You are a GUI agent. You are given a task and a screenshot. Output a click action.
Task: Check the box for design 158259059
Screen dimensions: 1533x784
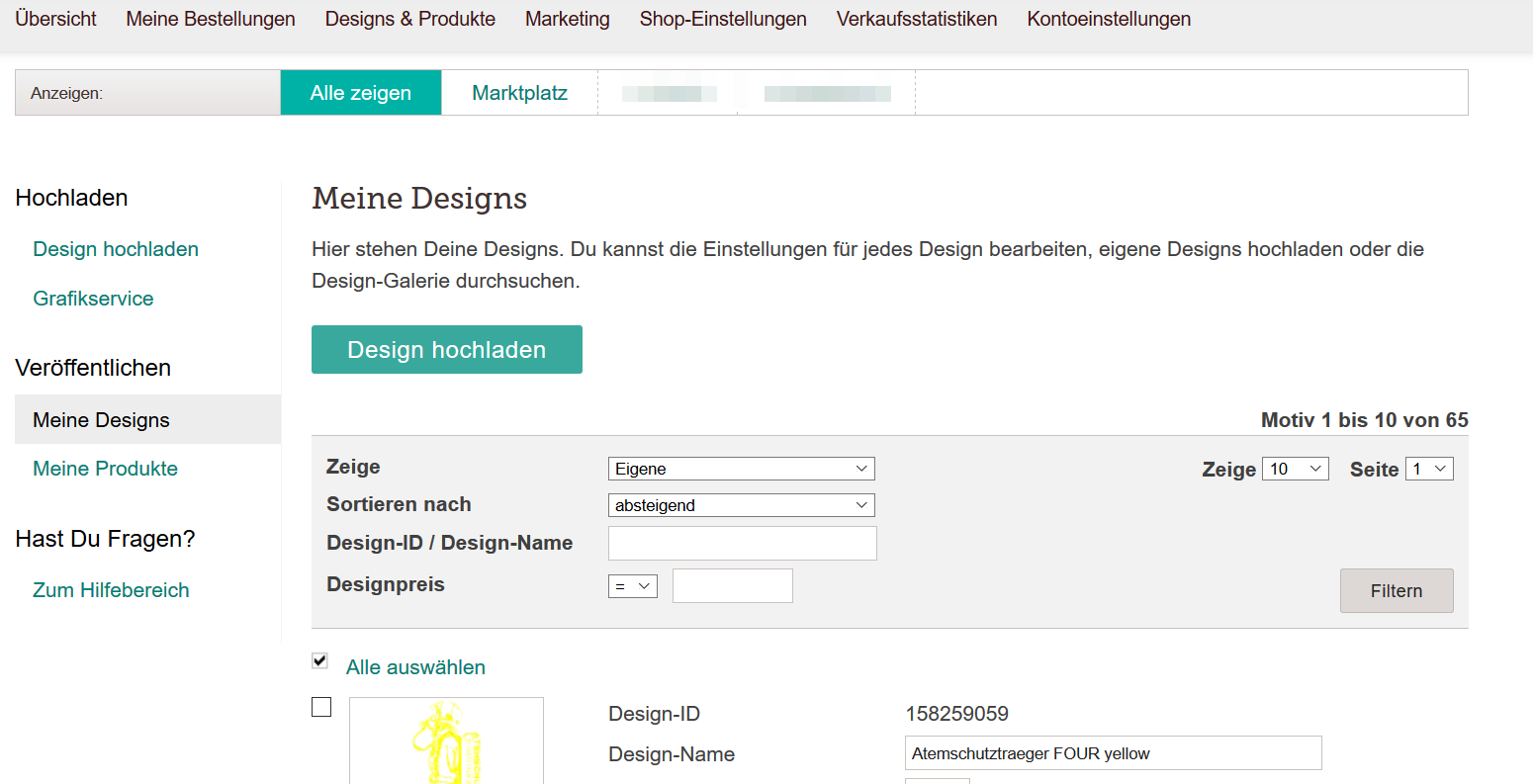(x=321, y=707)
